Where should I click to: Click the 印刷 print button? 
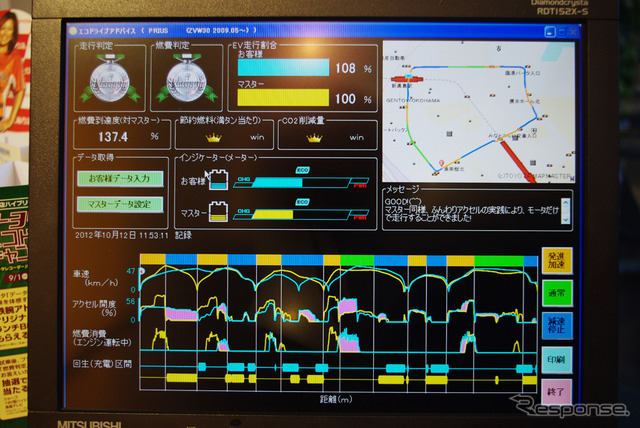[557, 359]
